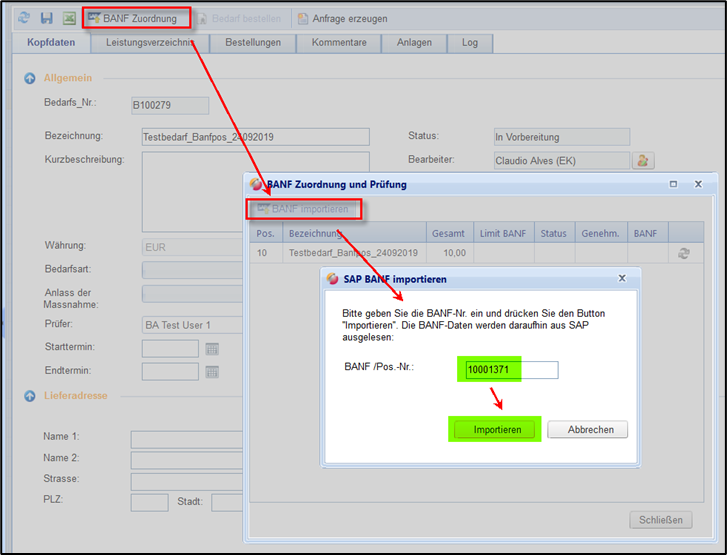
Task: Select the Anlagen tab
Action: coord(414,43)
